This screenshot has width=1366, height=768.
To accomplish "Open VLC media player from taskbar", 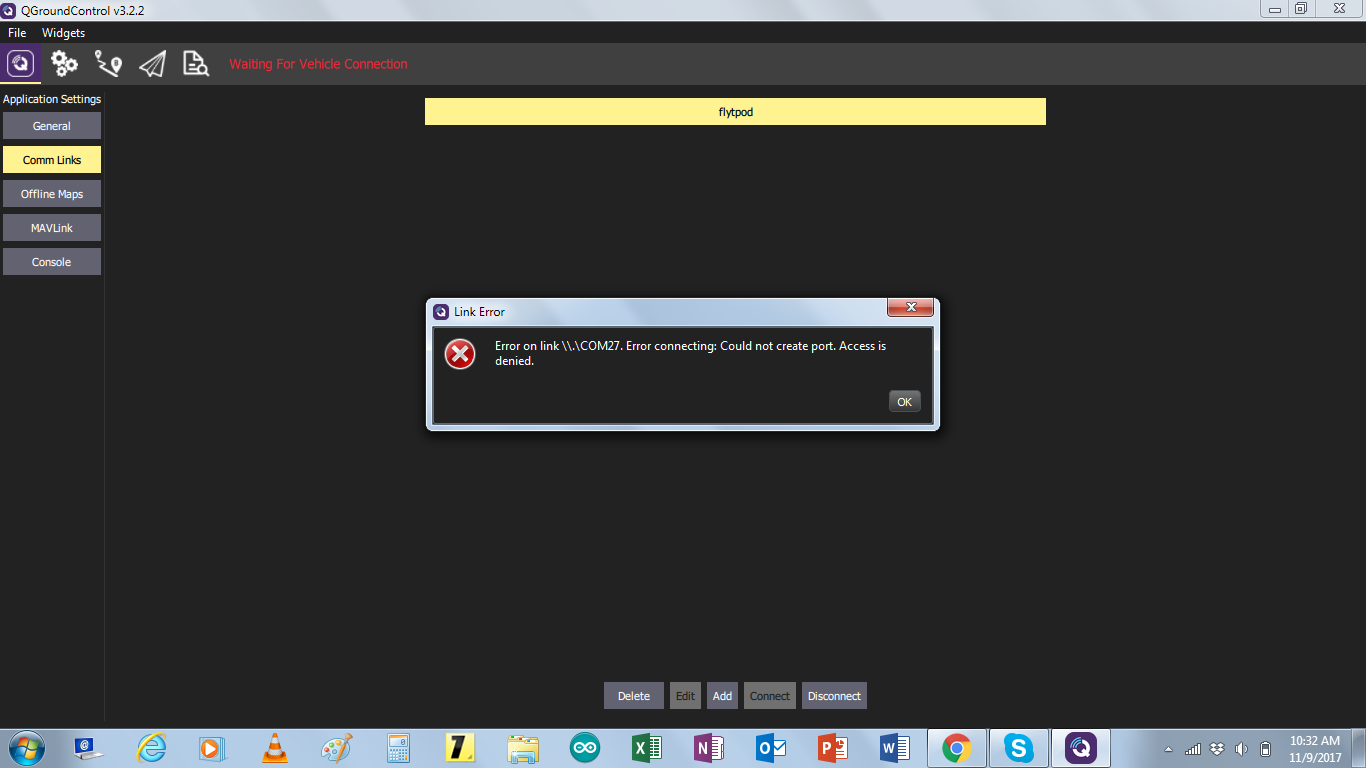I will [x=274, y=748].
